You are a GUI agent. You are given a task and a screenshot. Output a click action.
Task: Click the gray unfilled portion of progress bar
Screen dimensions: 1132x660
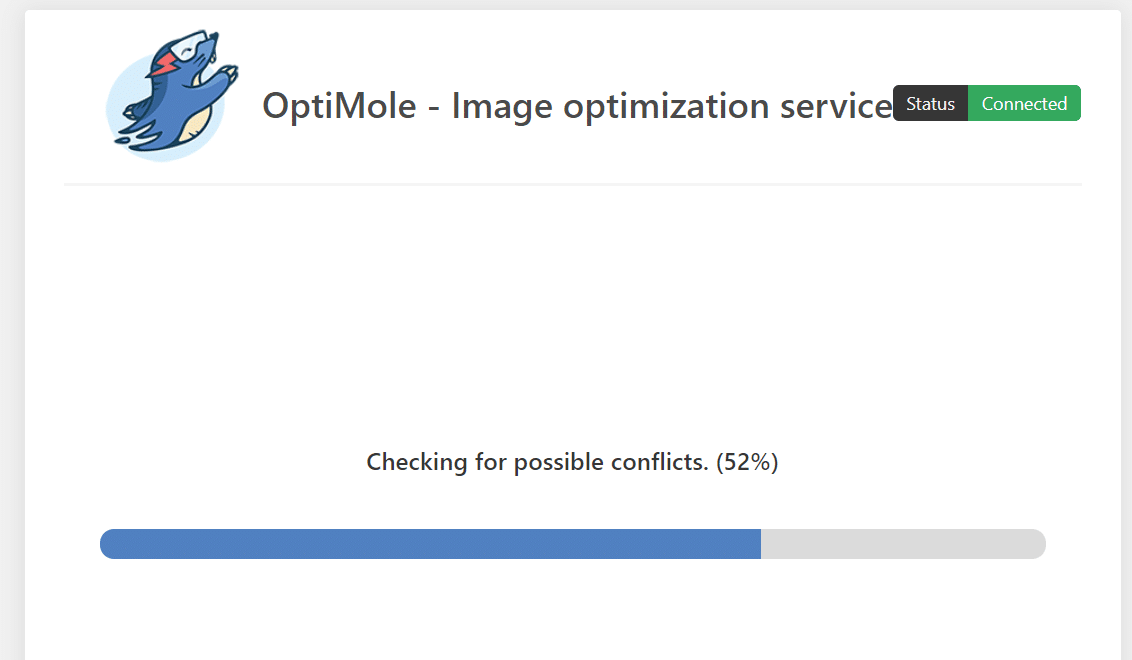coord(900,544)
